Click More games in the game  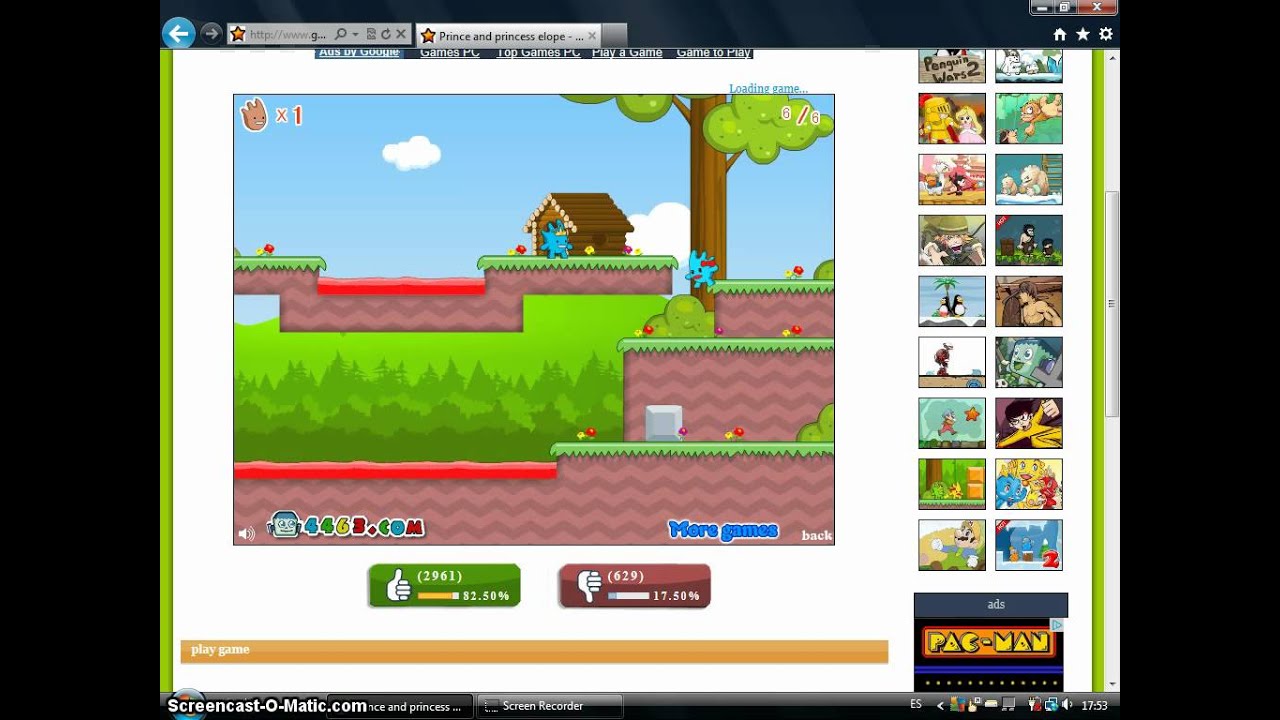pos(723,530)
